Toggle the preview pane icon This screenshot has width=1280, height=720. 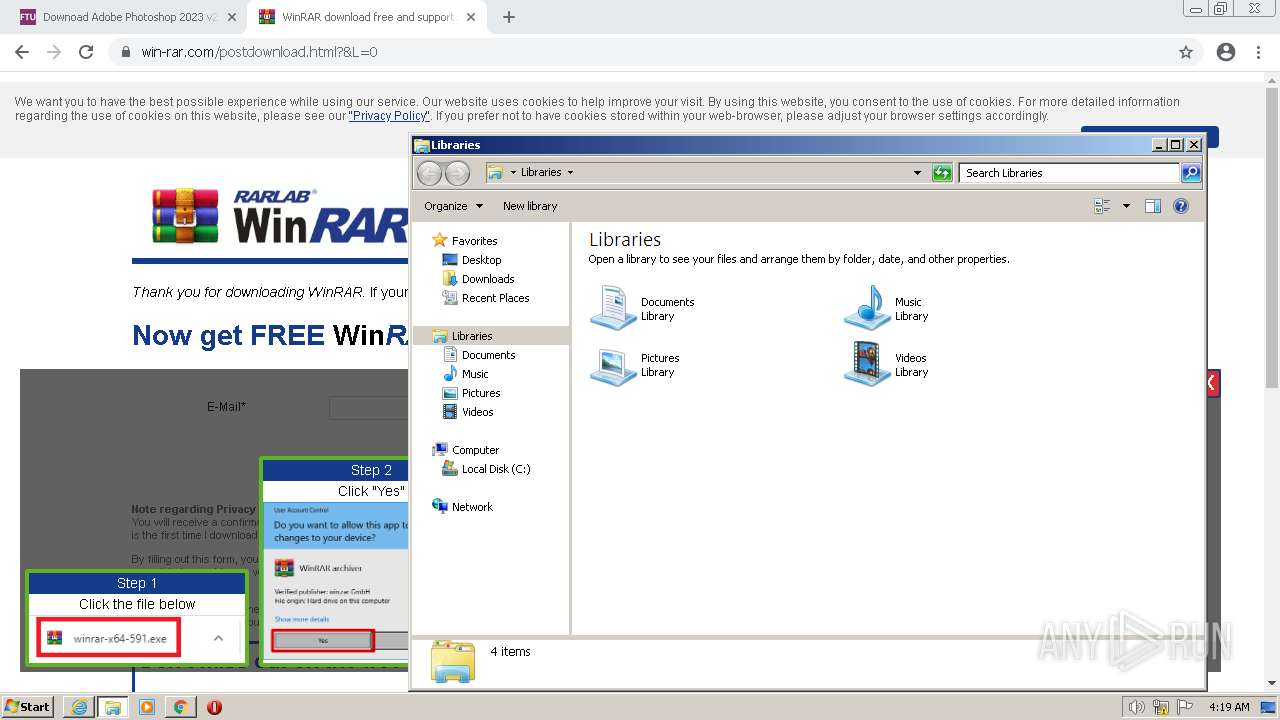pyautogui.click(x=1153, y=206)
